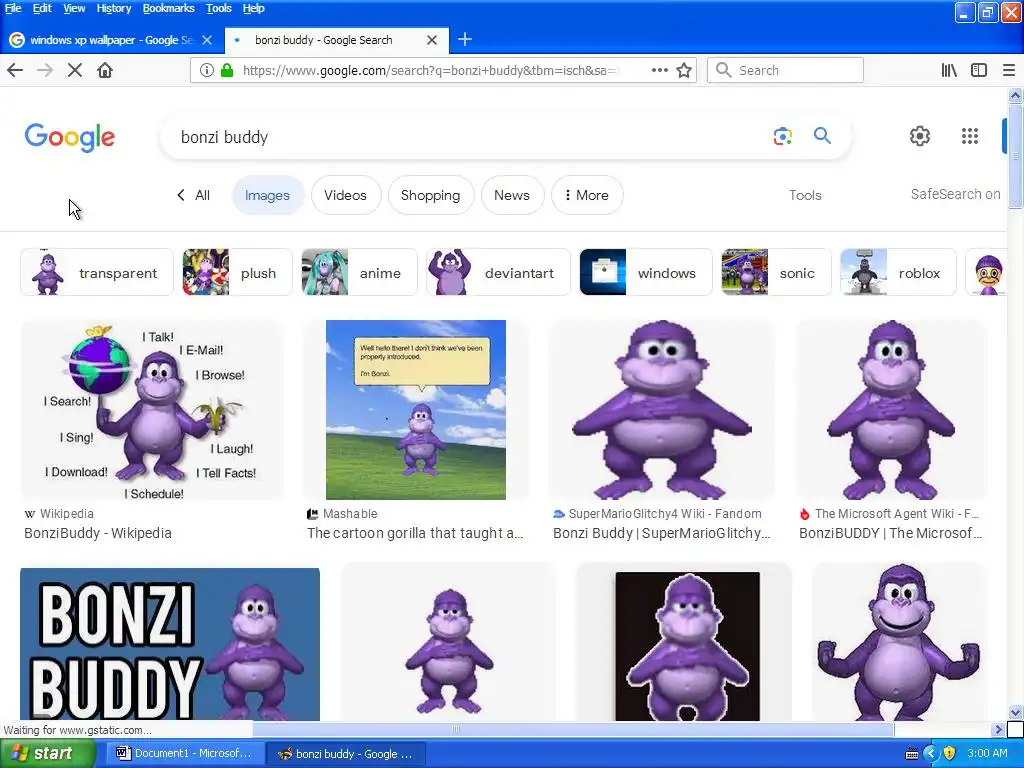Image resolution: width=1024 pixels, height=768 pixels.
Task: Filter by the anime chip
Action: (x=359, y=272)
